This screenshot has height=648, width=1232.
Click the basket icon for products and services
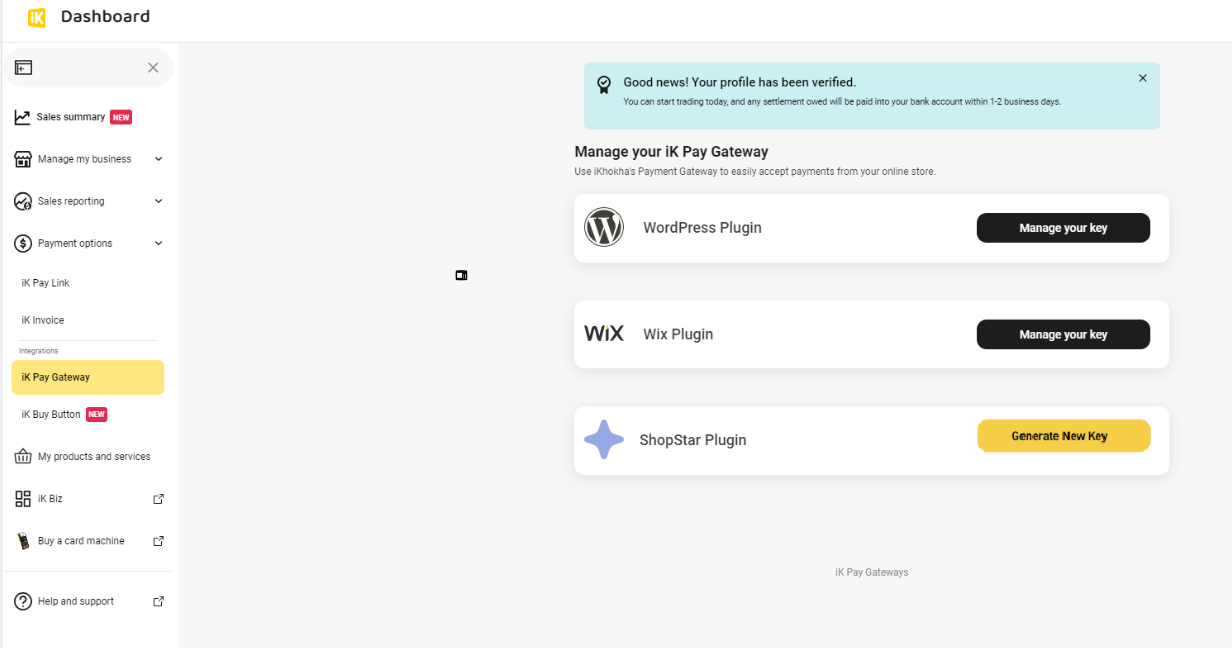pyautogui.click(x=22, y=457)
